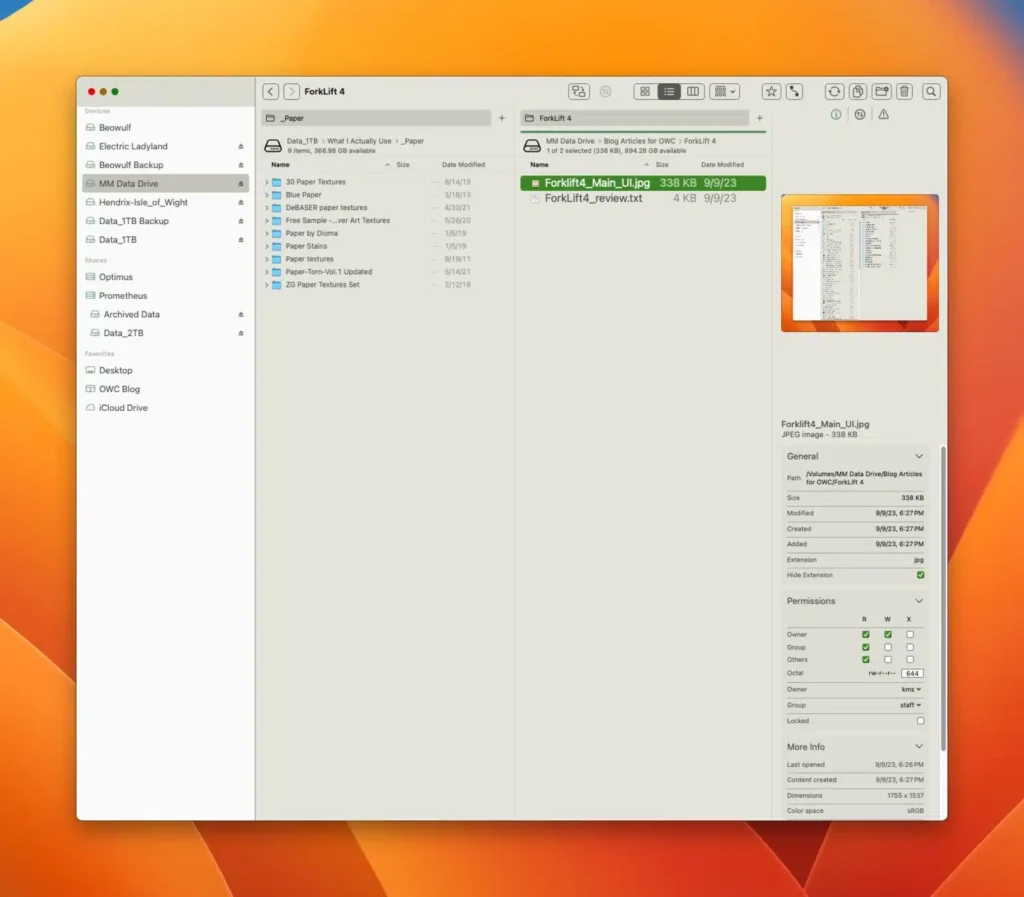
Task: Uncheck Owner write permission
Action: [887, 634]
